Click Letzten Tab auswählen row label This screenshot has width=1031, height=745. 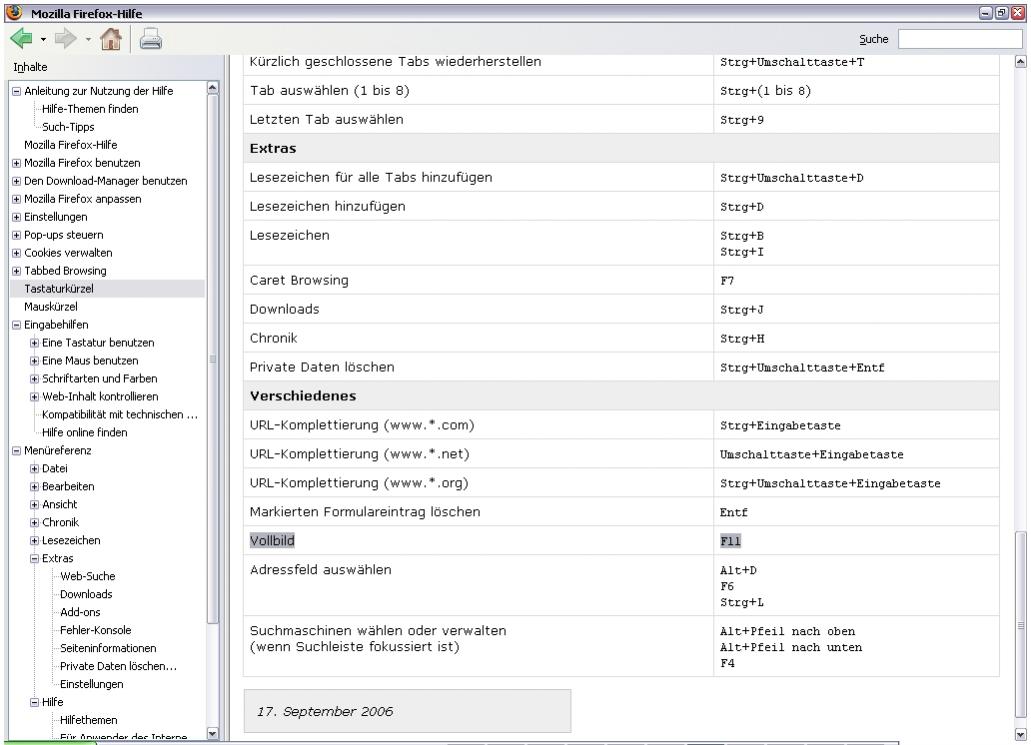pos(327,120)
